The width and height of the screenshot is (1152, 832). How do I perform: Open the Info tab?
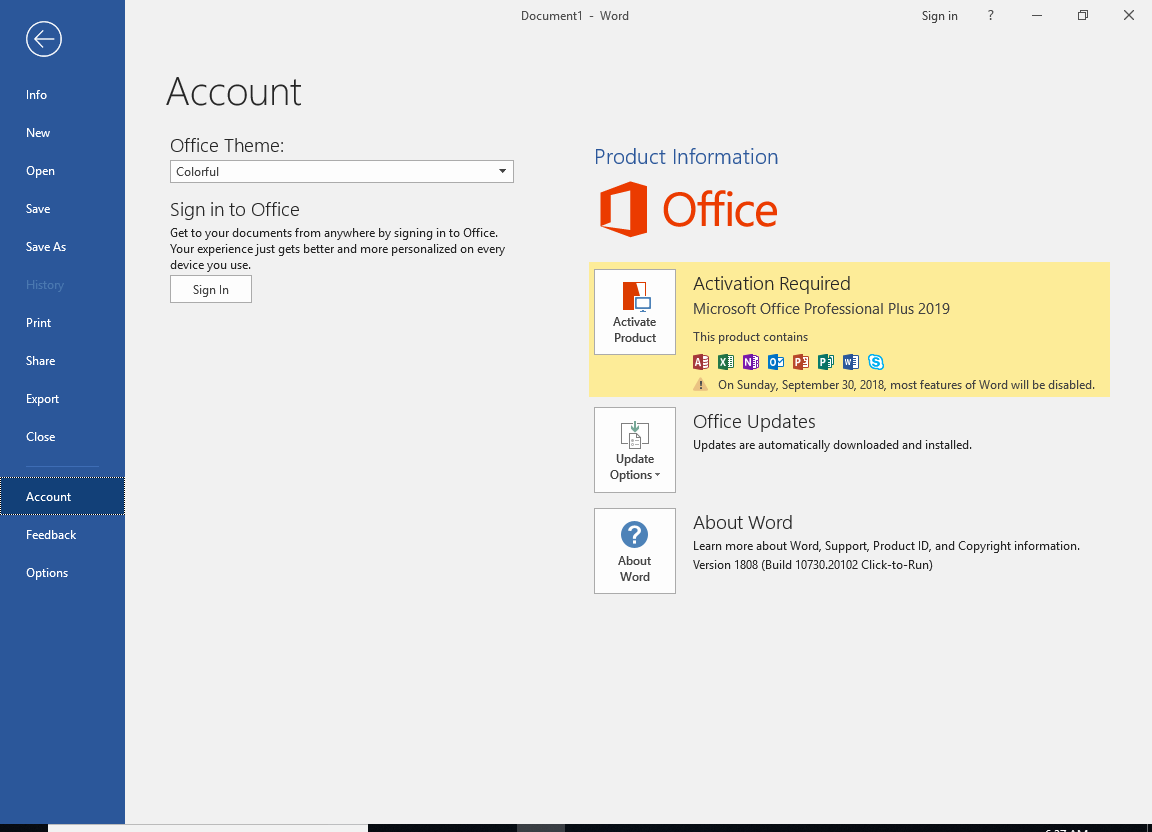click(x=62, y=95)
